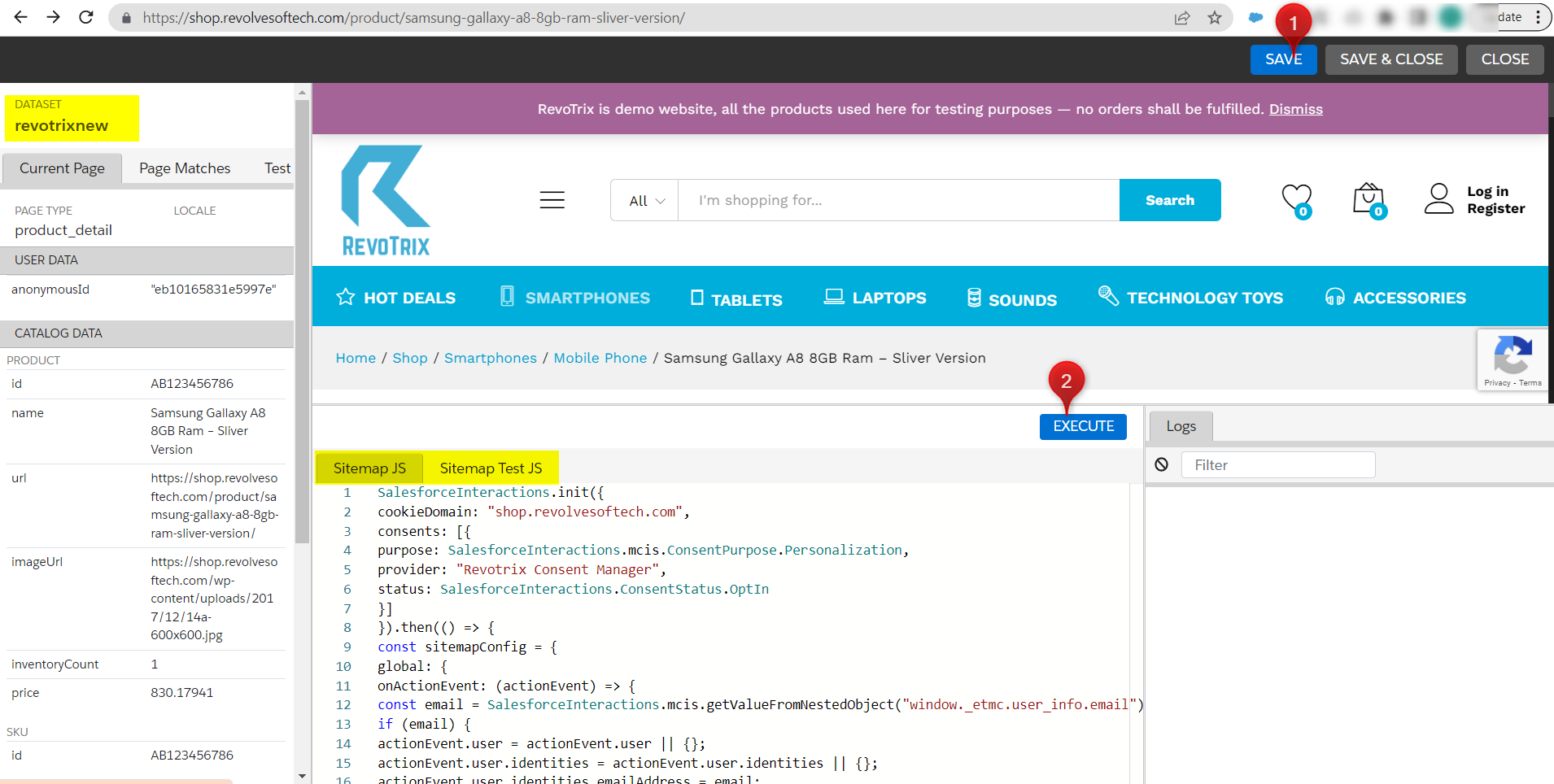
Task: Go back with browser back arrow
Action: pos(21,17)
